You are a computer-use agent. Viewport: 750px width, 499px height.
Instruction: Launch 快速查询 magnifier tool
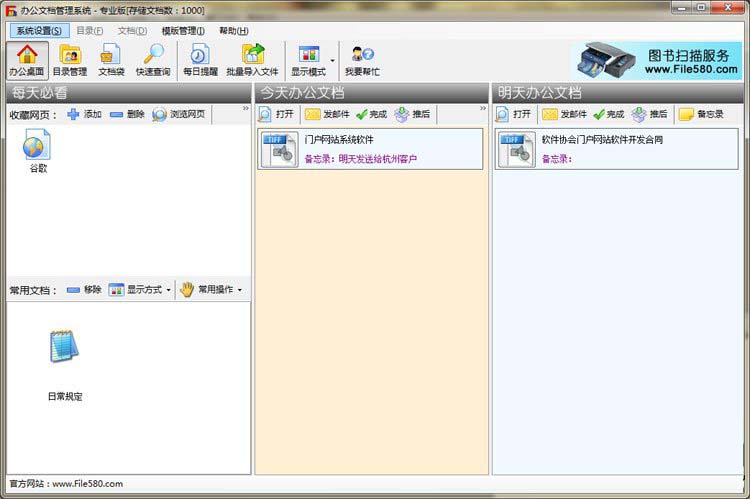click(153, 60)
